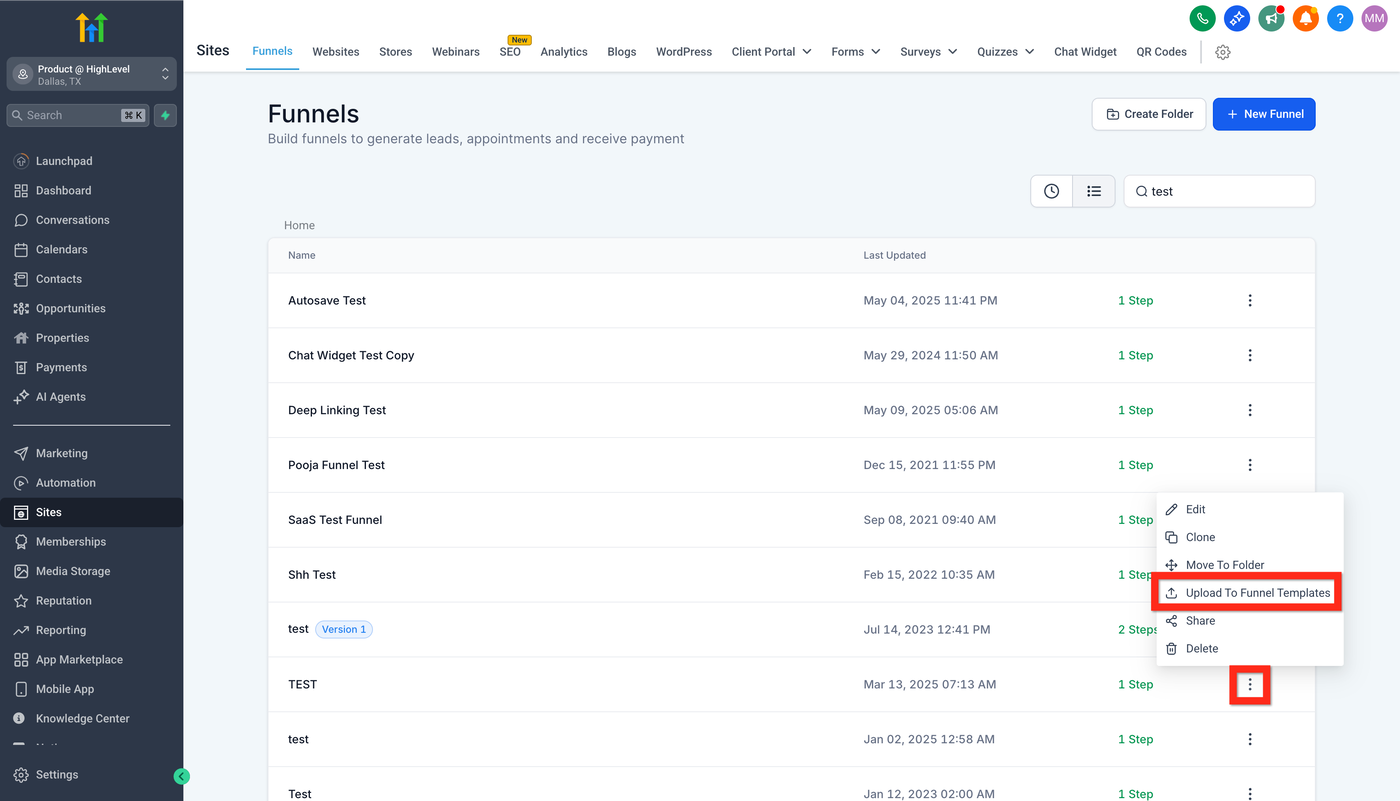The width and height of the screenshot is (1400, 801).
Task: Open the orange notifications bell
Action: click(1306, 18)
